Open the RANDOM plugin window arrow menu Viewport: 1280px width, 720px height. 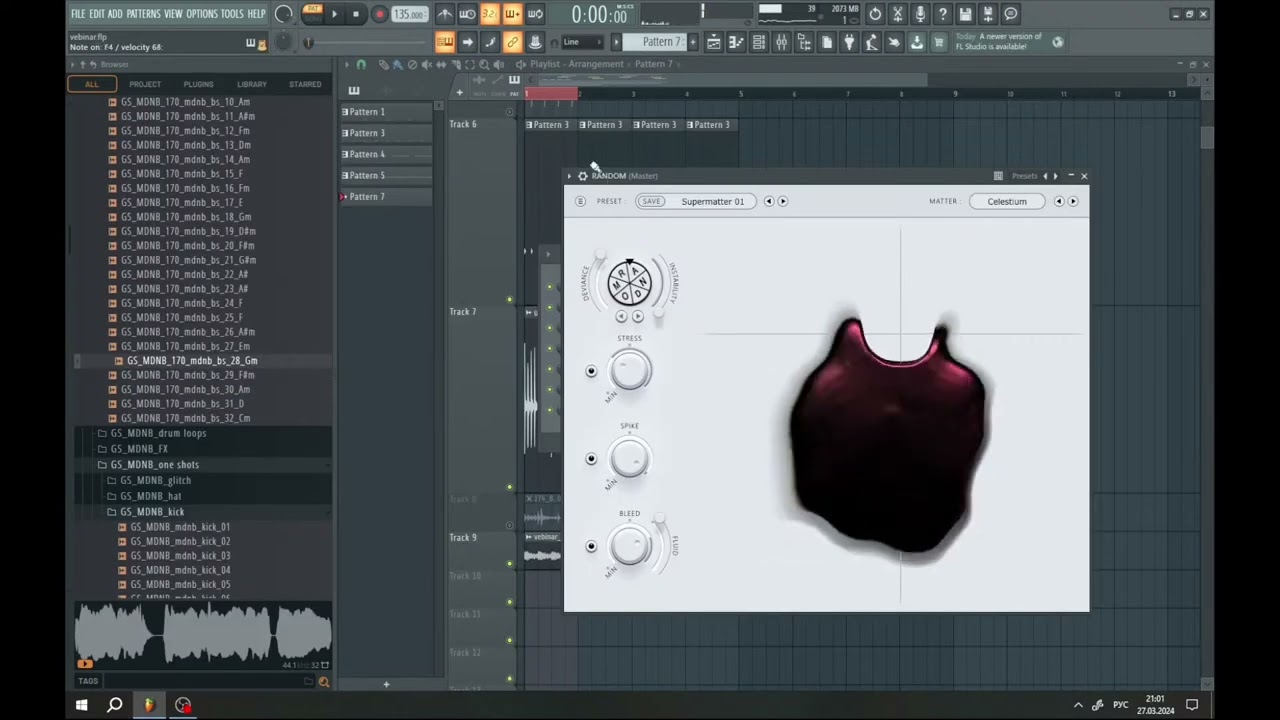570,176
